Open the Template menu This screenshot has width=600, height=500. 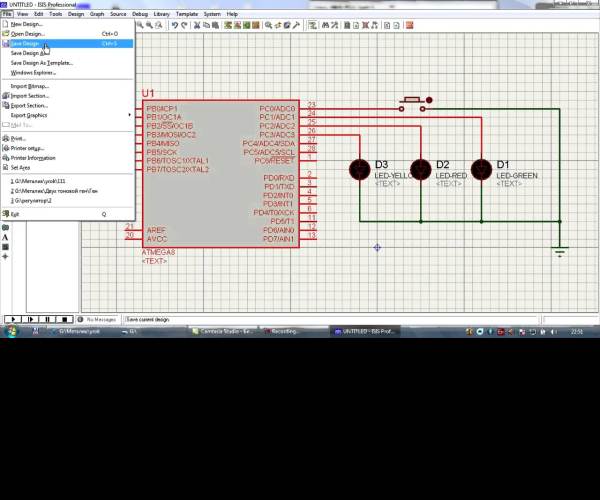coord(187,14)
